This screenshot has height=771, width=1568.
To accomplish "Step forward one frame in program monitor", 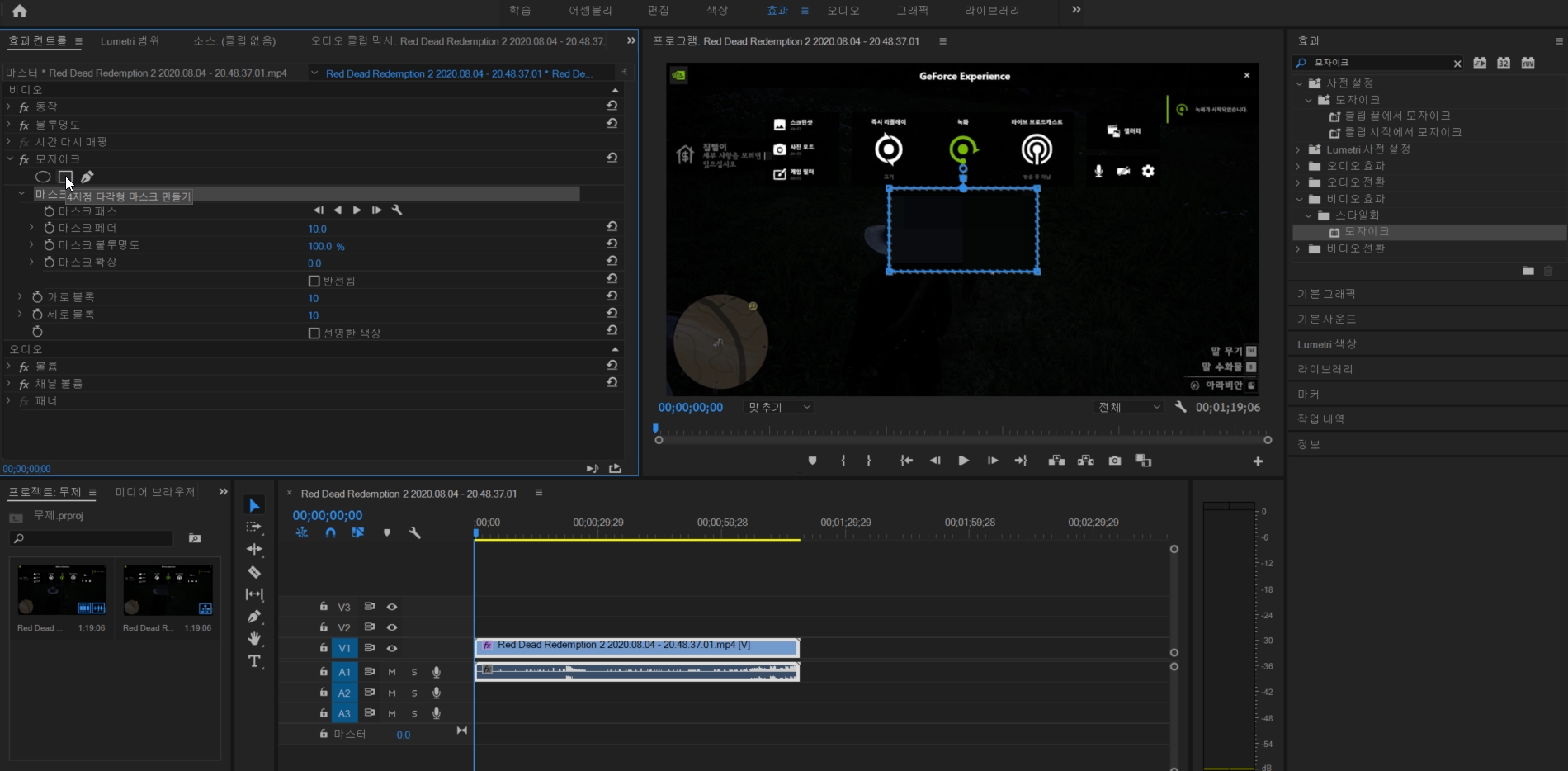I will point(993,461).
